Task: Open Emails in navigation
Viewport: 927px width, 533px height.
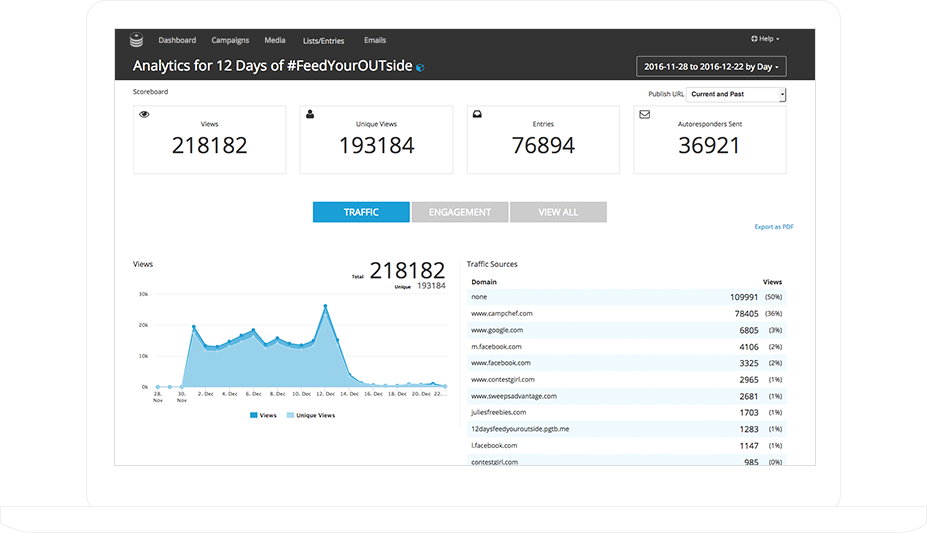Action: [375, 40]
